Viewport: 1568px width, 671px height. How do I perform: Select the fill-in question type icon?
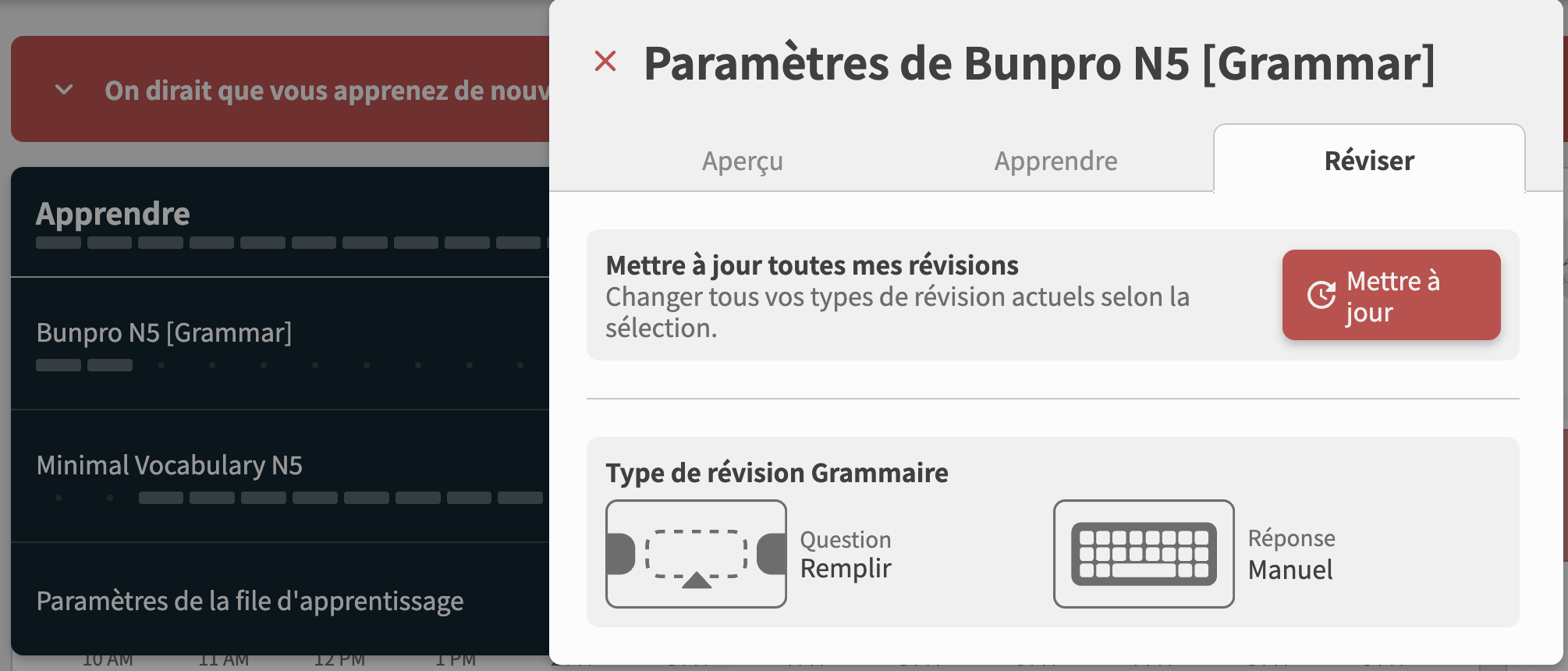(x=696, y=554)
